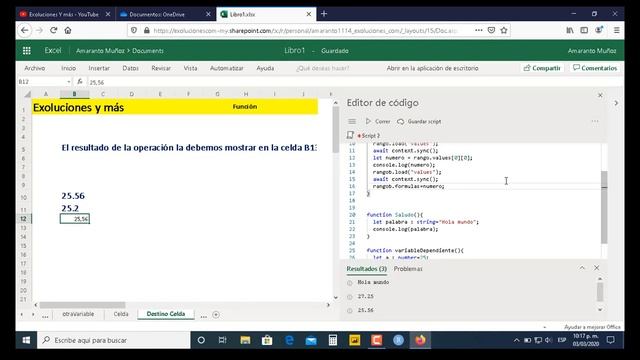Go to browser home page icon
Screen dimensions: 640x360
point(68,30)
